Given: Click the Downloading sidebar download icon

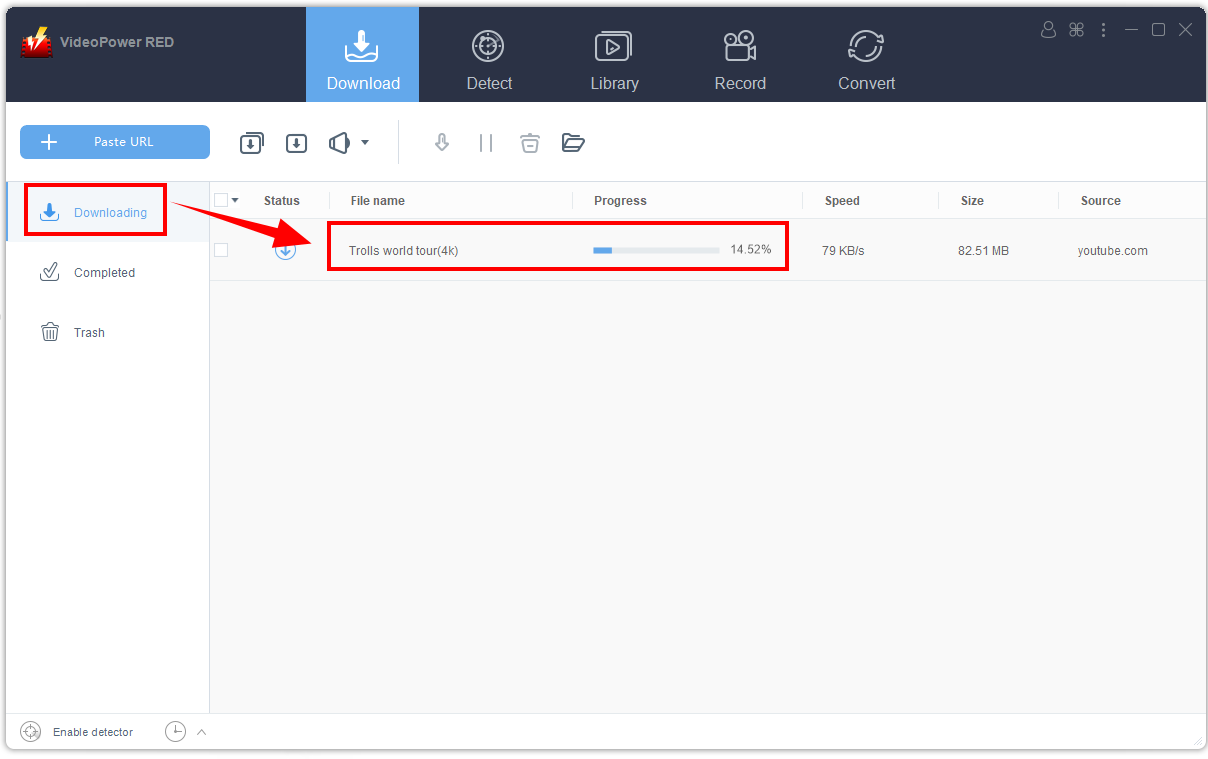Looking at the screenshot, I should [x=49, y=212].
